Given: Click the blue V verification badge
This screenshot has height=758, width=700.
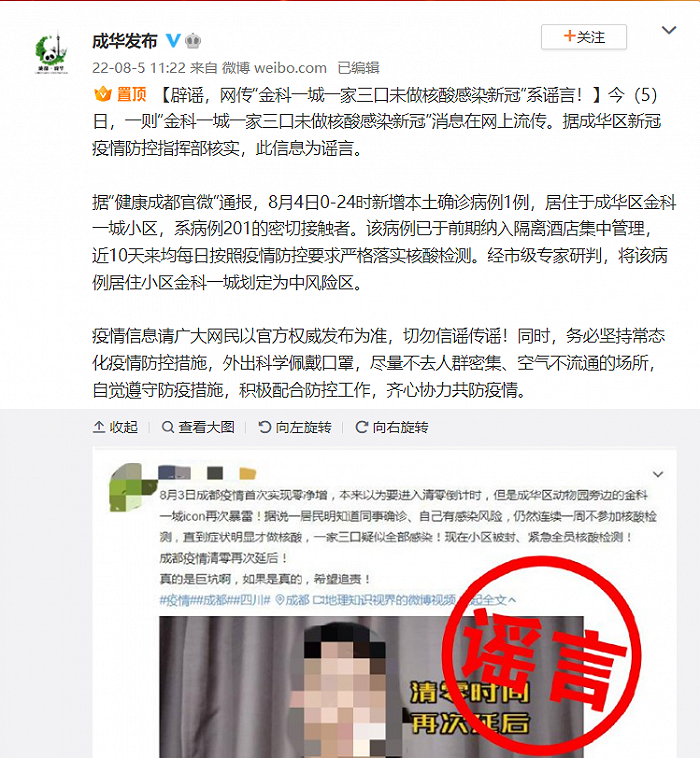Looking at the screenshot, I should [173, 41].
